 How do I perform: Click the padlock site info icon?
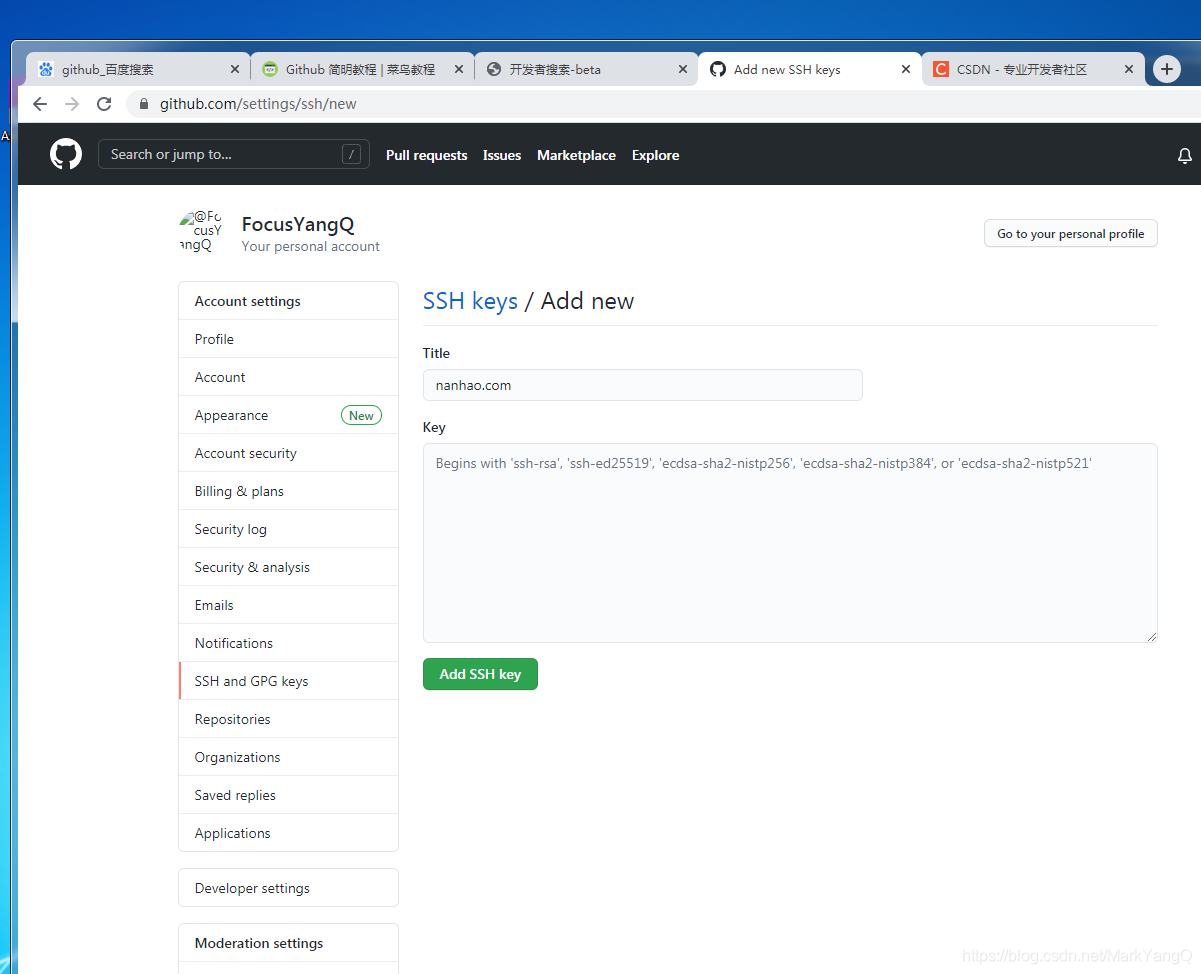pos(144,104)
